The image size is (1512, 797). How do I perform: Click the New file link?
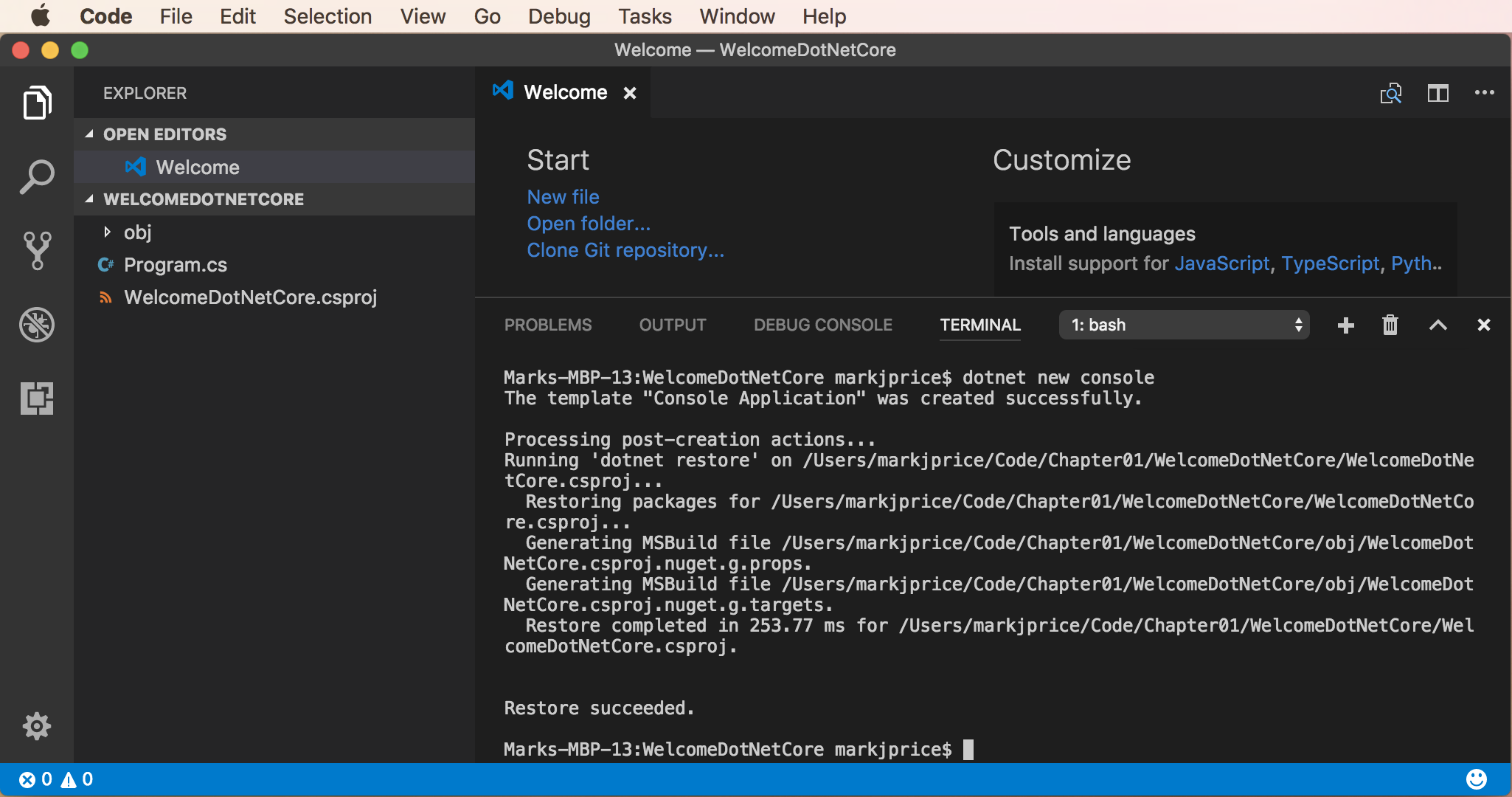[563, 197]
